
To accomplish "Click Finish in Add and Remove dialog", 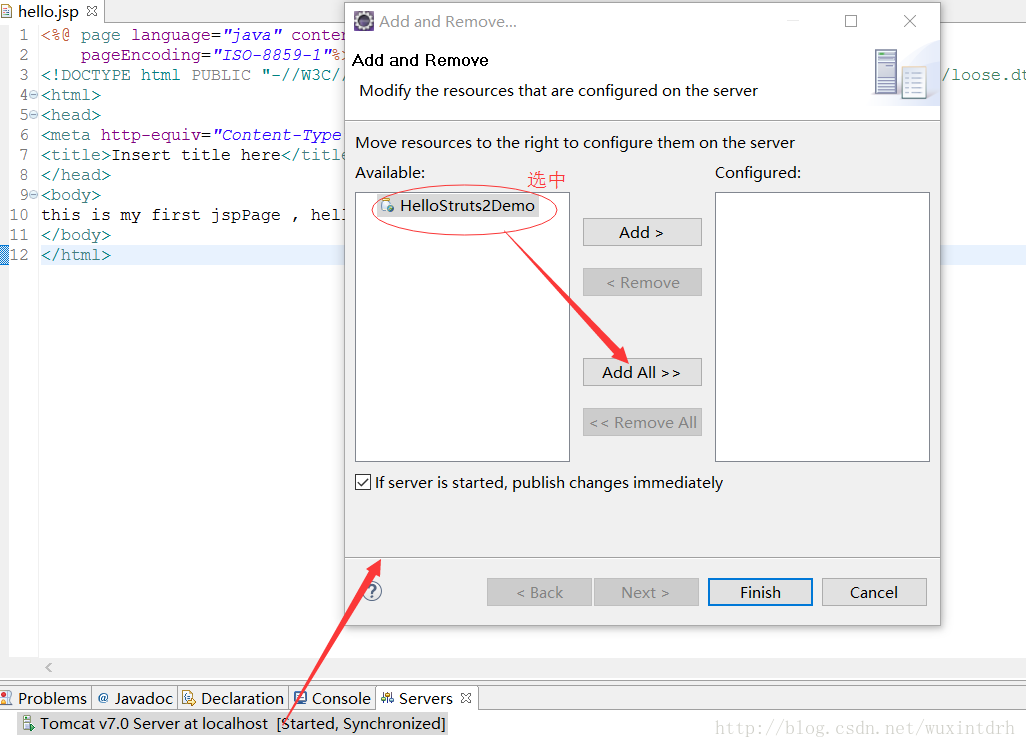I will pyautogui.click(x=760, y=592).
